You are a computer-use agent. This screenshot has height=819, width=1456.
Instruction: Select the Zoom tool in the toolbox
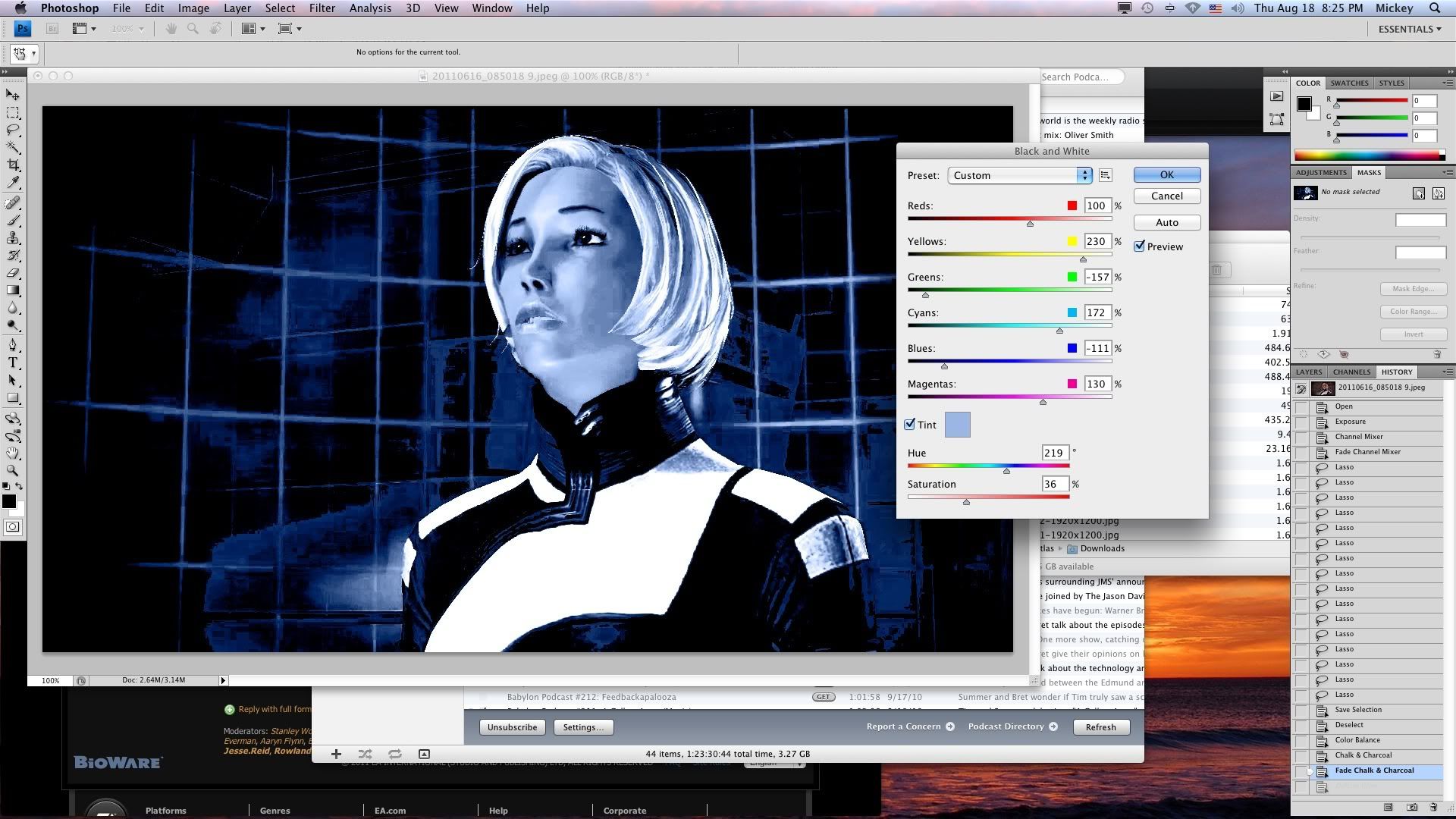13,471
